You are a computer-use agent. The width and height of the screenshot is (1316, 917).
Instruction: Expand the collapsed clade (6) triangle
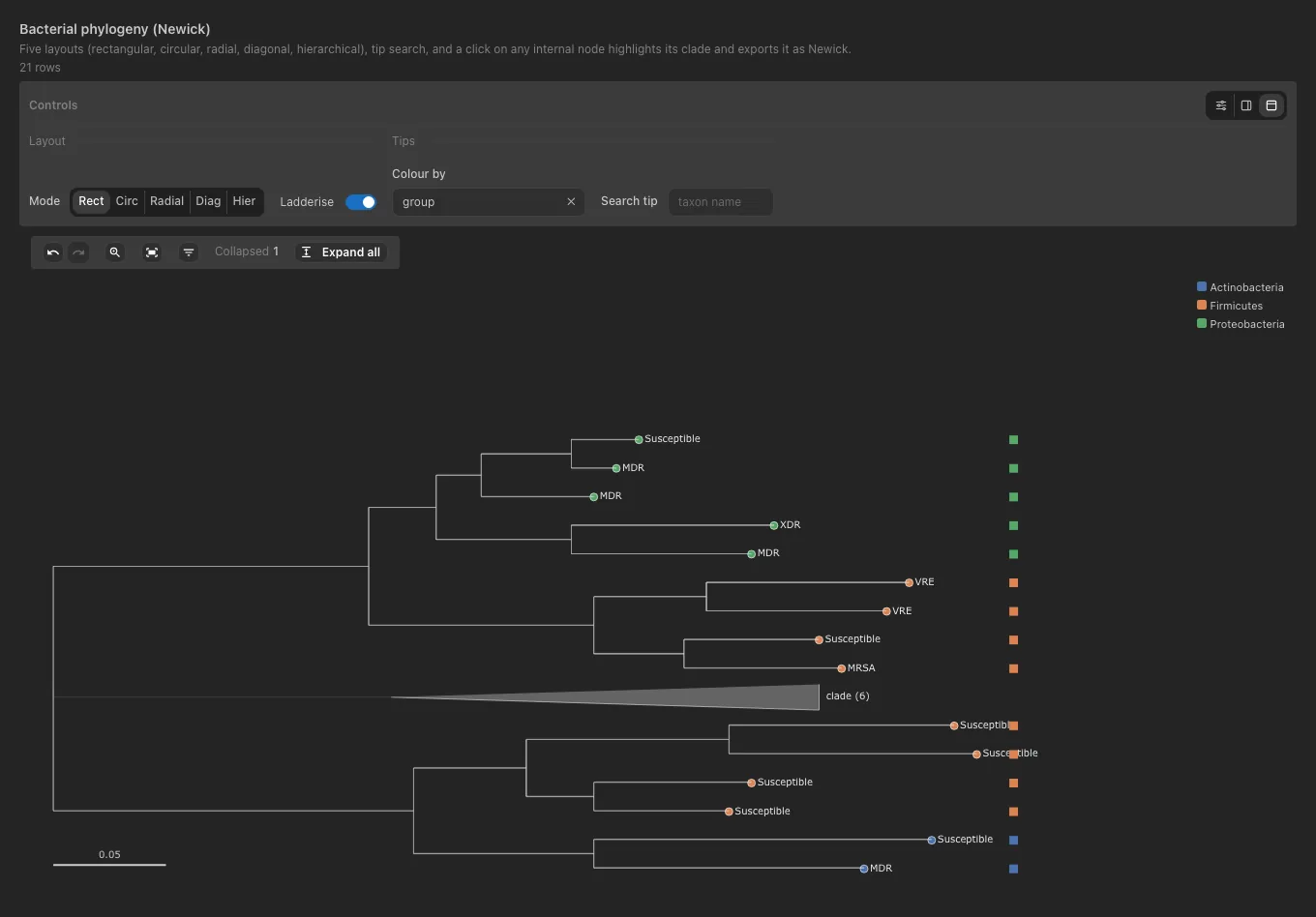(x=605, y=696)
